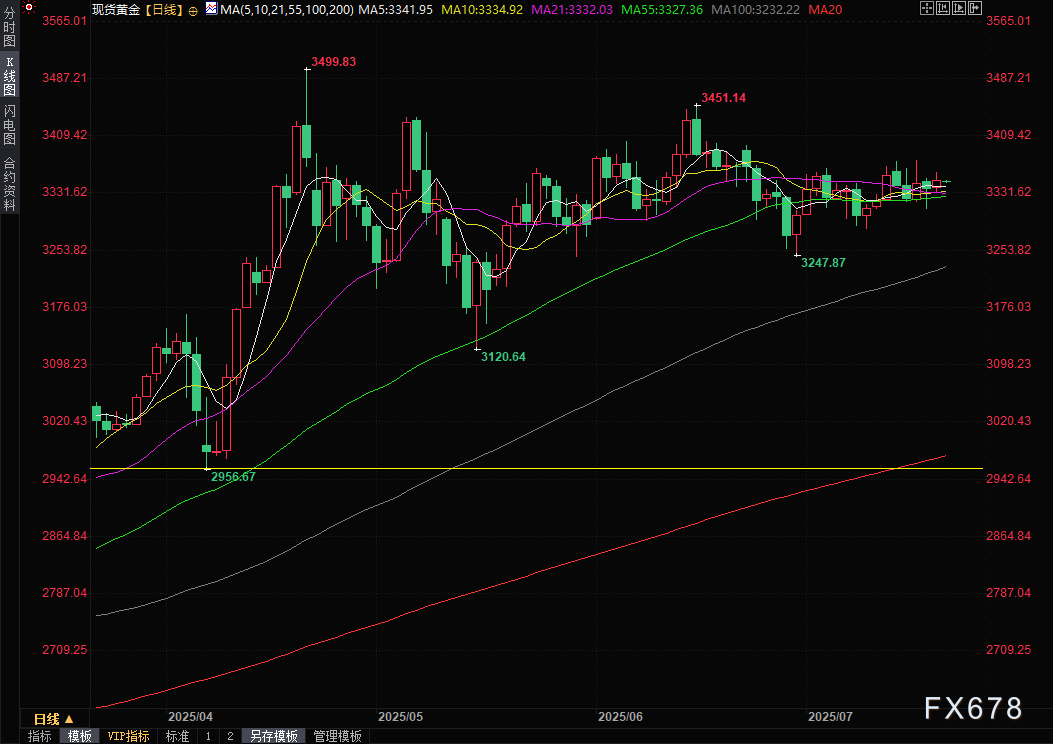Click the crosshair cursor toolbar icon
This screenshot has height=744, width=1053.
927,8
